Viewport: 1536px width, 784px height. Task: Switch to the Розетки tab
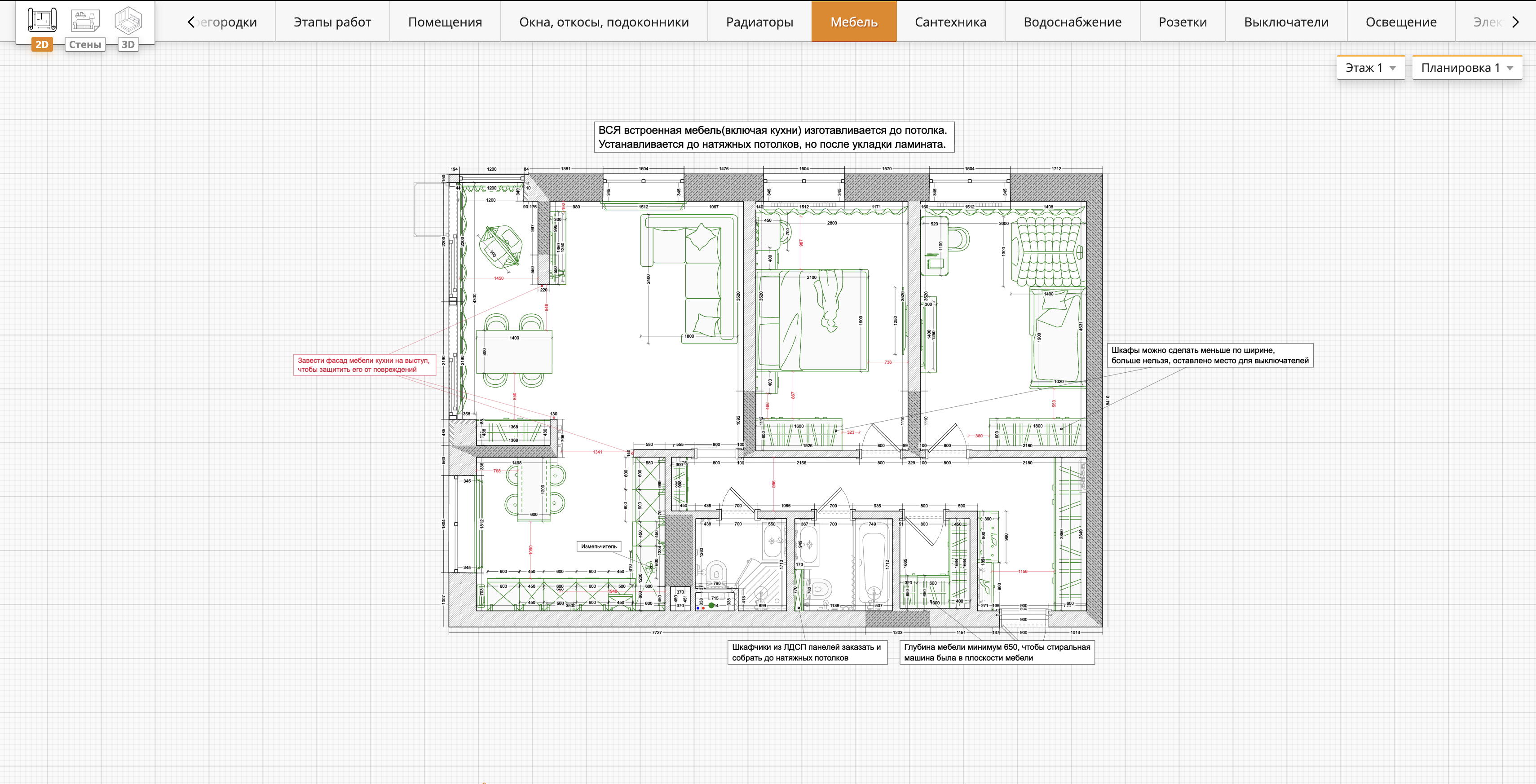coord(1183,22)
